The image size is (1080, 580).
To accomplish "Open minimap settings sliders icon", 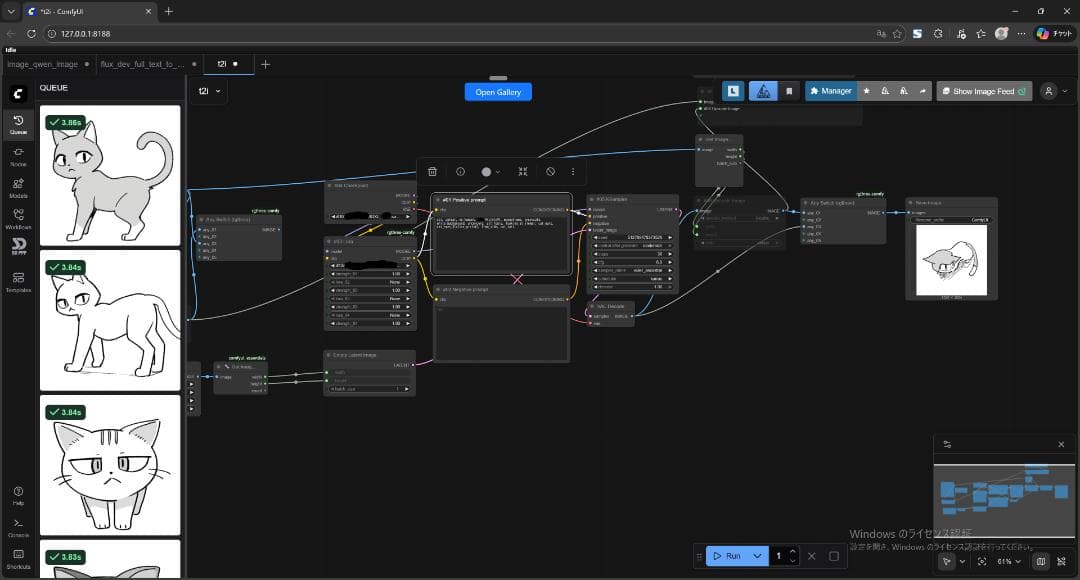I will coord(947,444).
